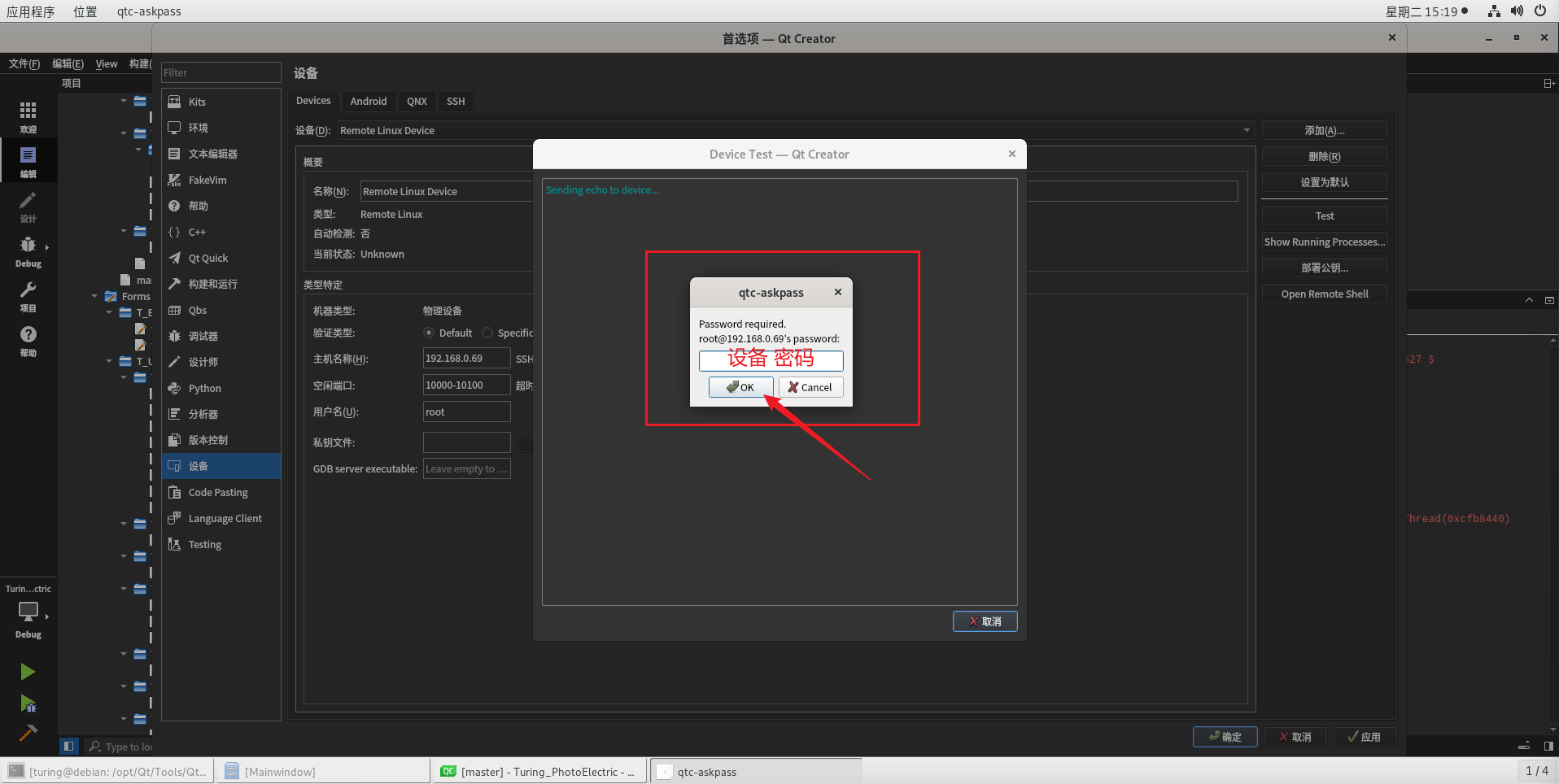Open 编辑(E) menu
This screenshot has width=1559, height=784.
click(68, 63)
